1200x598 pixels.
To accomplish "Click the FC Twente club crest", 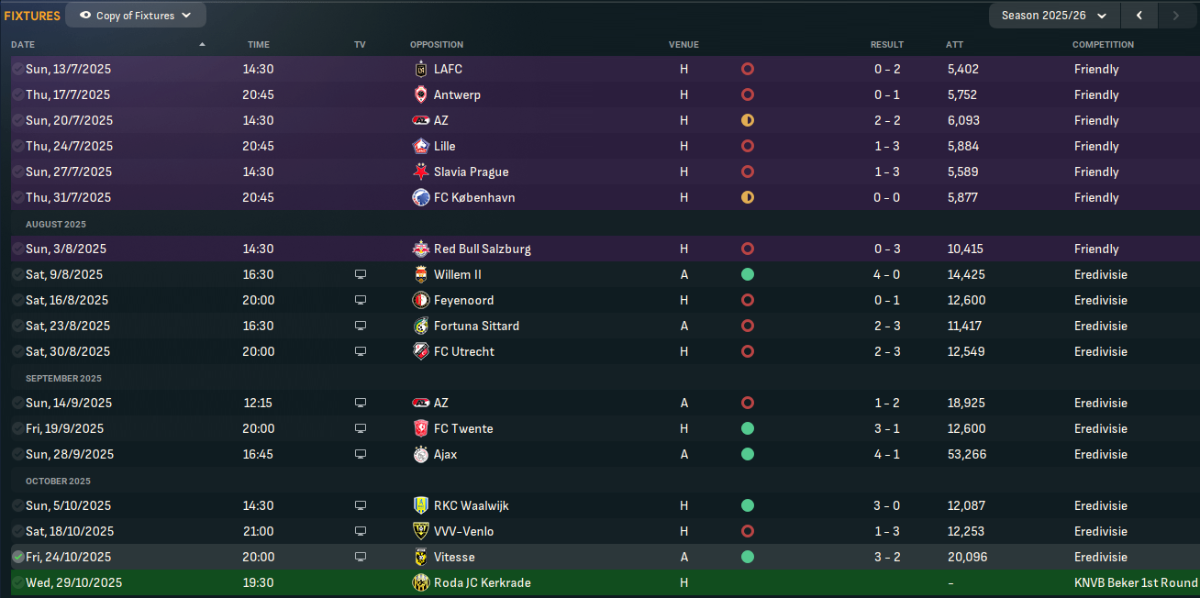I will pyautogui.click(x=420, y=428).
